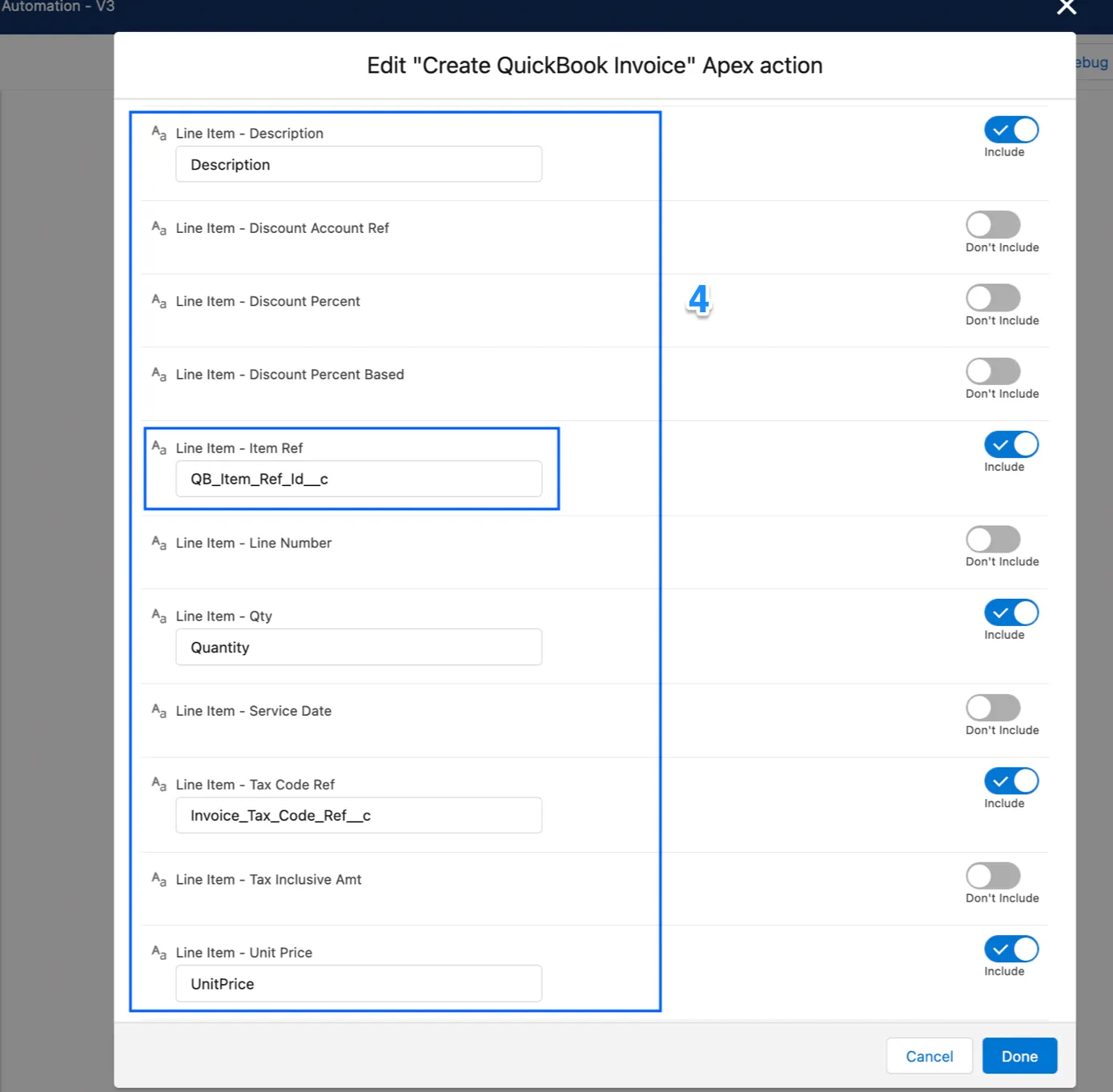The height and width of the screenshot is (1092, 1113).
Task: Click the 'Line Item - Line Number' label
Action: pos(254,543)
